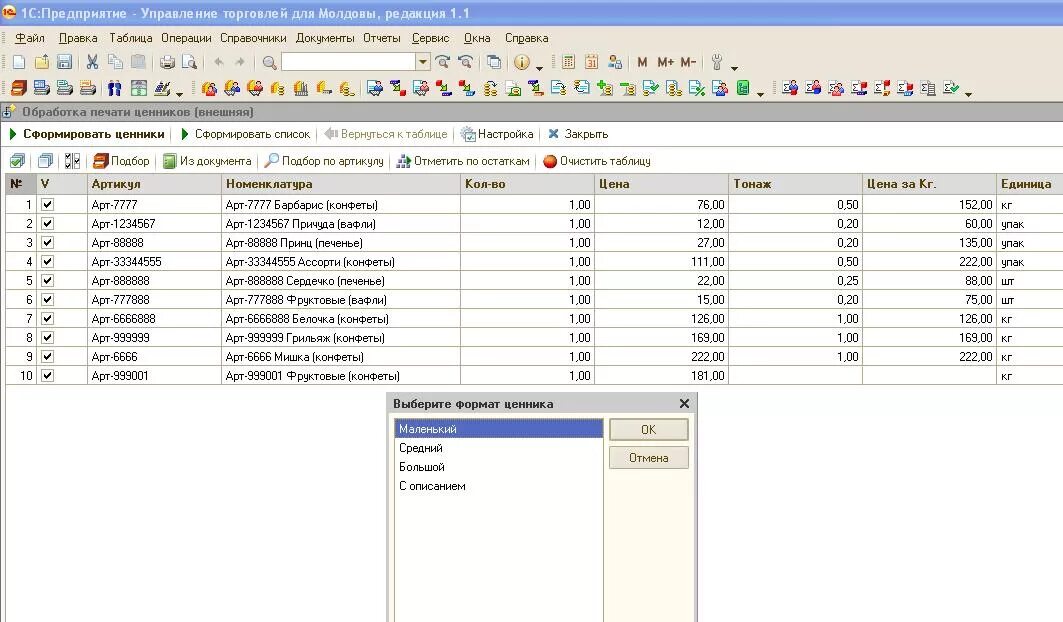Open the Правка menu

coord(78,38)
